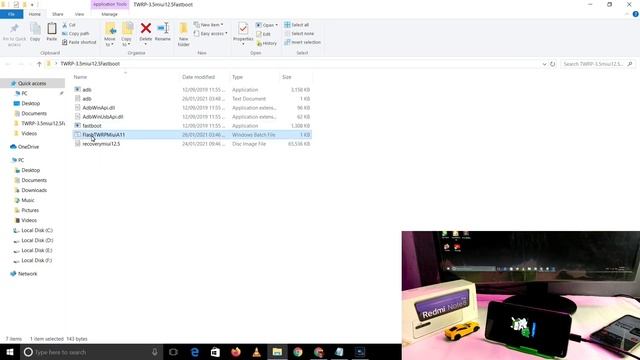Sort by Name column header
Image resolution: width=640 pixels, height=360 pixels.
80,77
